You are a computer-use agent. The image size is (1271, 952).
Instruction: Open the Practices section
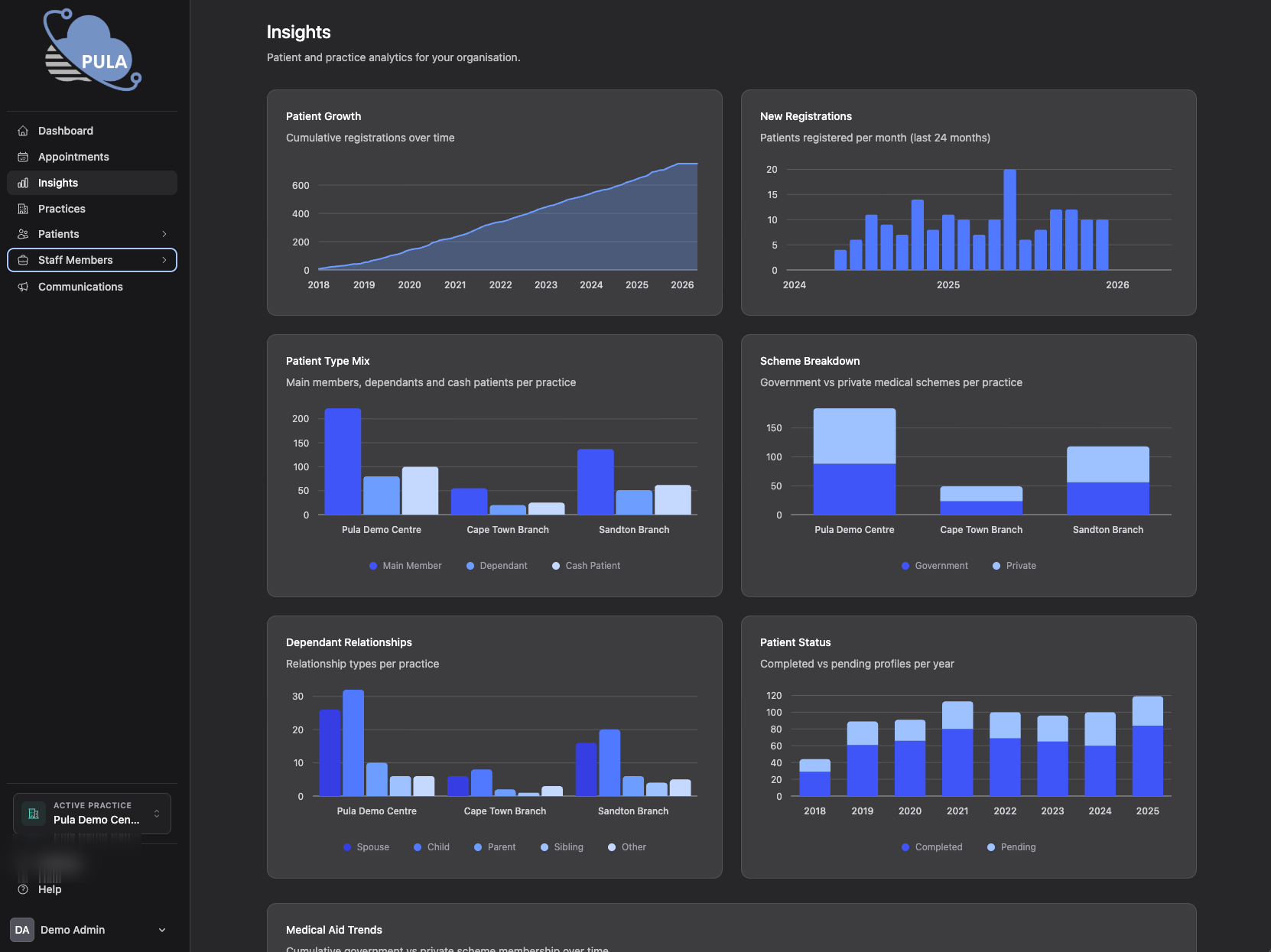pos(92,209)
